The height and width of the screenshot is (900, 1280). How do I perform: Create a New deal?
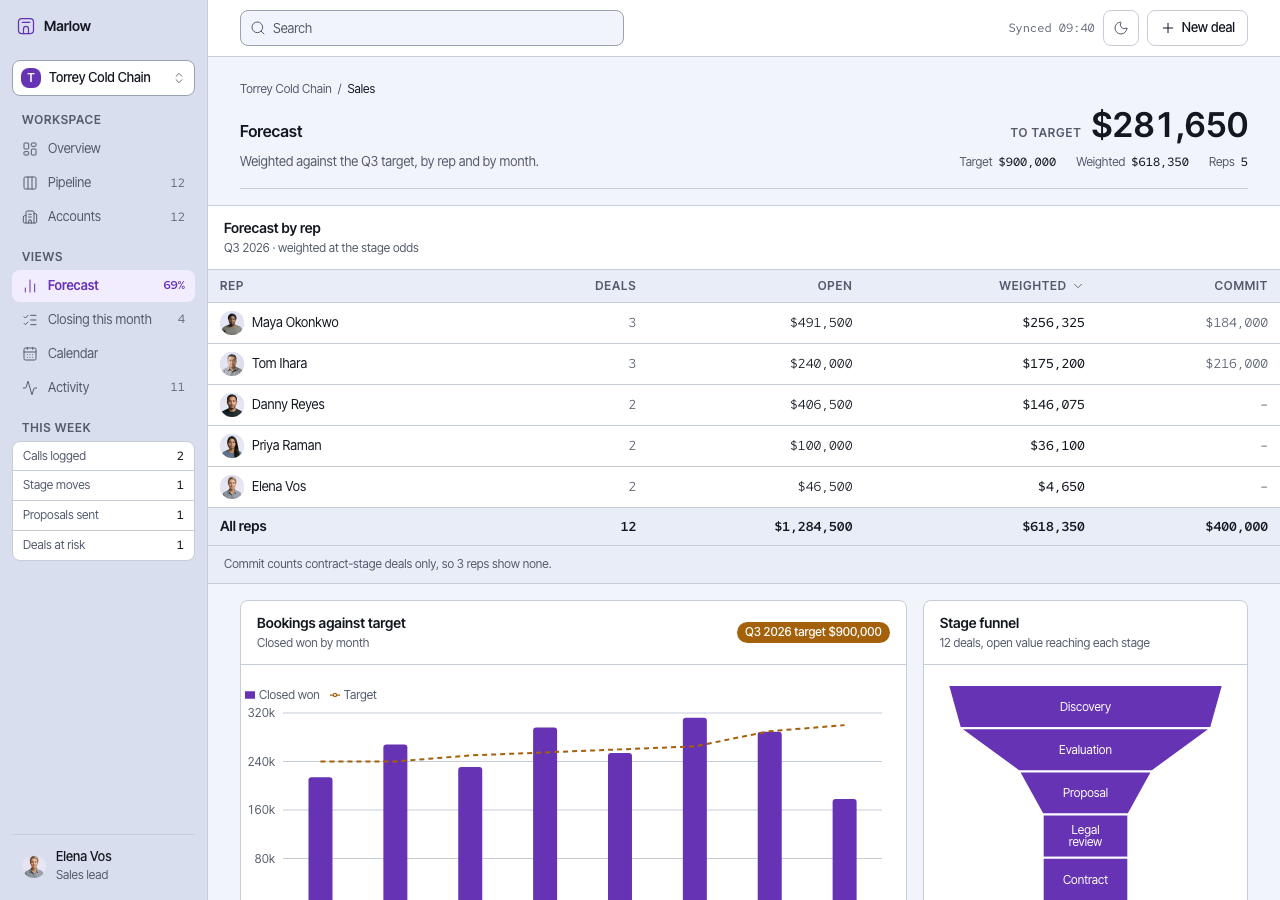(1197, 28)
